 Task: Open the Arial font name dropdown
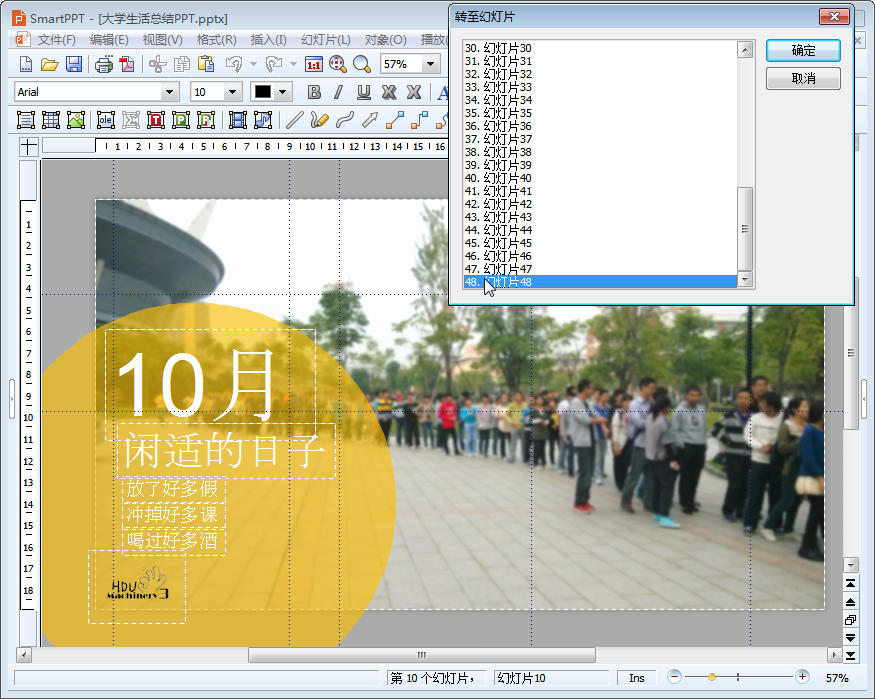(x=170, y=92)
